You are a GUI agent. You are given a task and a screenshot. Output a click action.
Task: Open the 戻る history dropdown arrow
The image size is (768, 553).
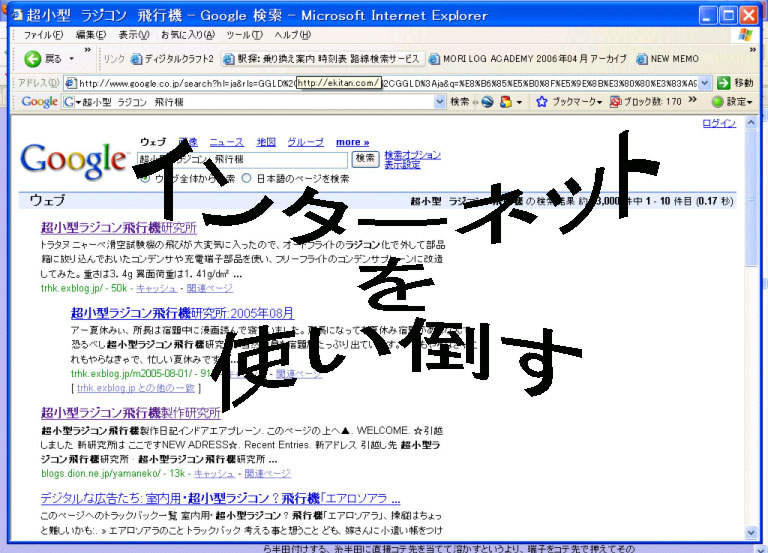click(72, 59)
